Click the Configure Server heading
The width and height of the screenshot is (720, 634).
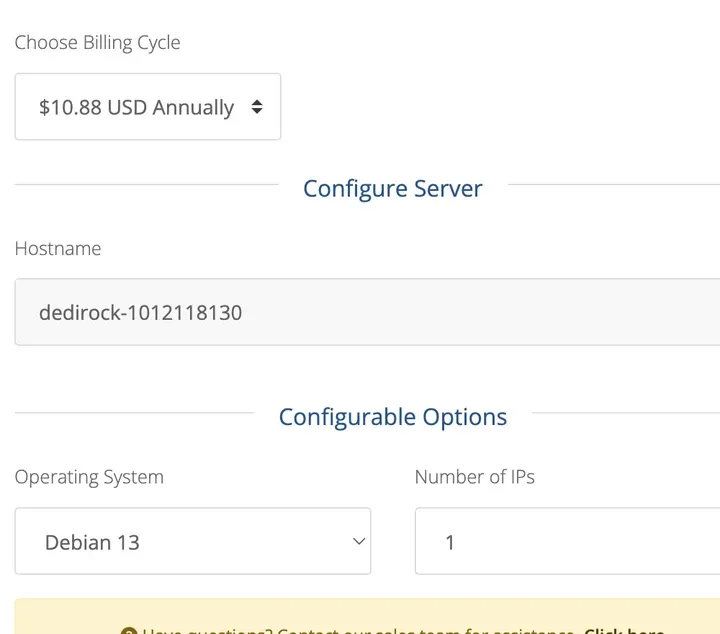[393, 189]
